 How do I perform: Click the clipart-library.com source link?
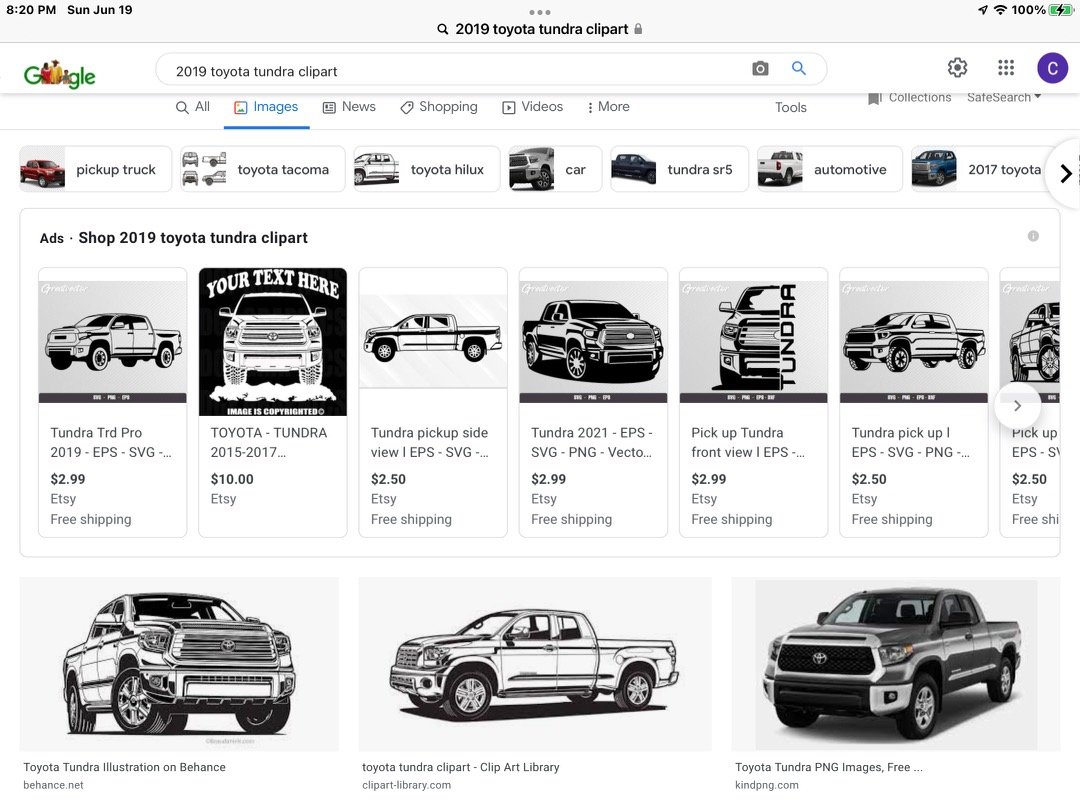point(406,785)
